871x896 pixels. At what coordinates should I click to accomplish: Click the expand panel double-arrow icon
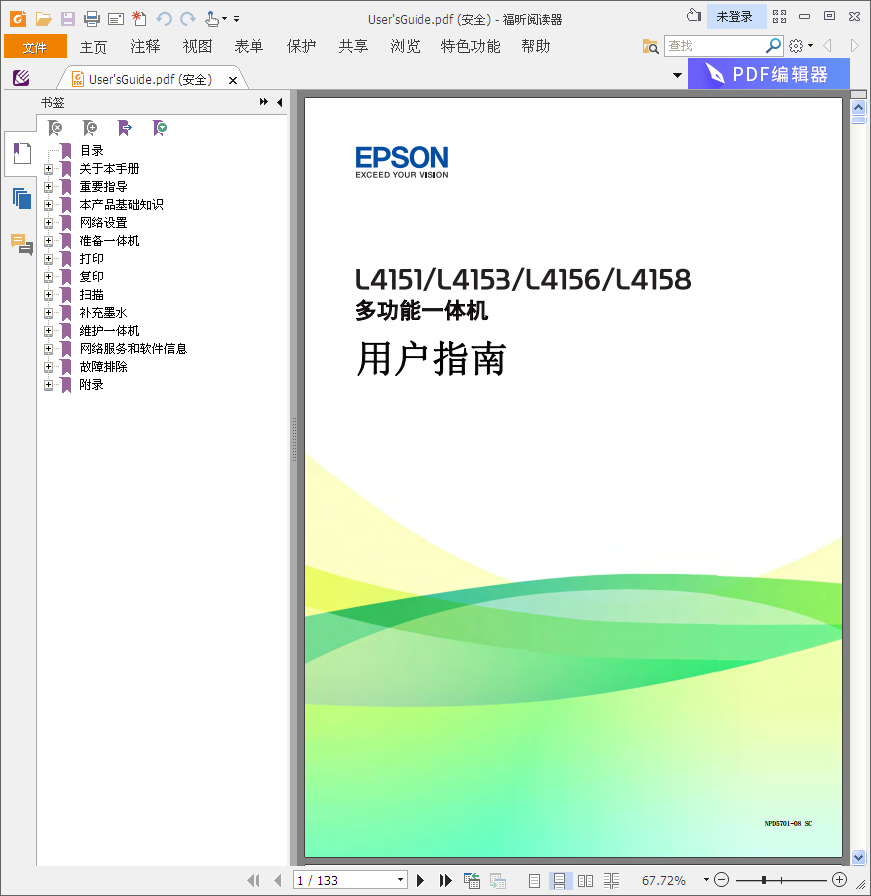tap(263, 102)
